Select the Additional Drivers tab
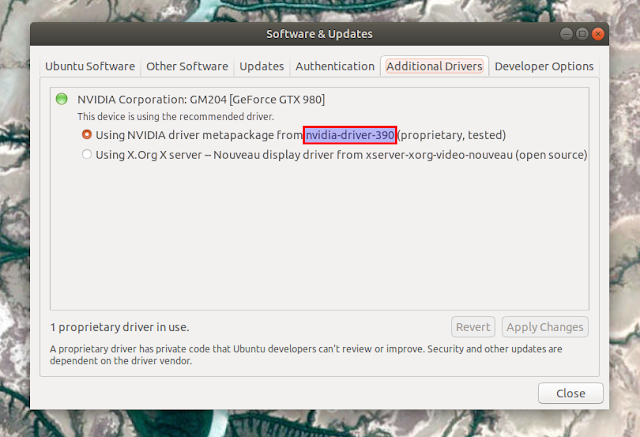Screen dimensions: 640x437 [x=434, y=67]
